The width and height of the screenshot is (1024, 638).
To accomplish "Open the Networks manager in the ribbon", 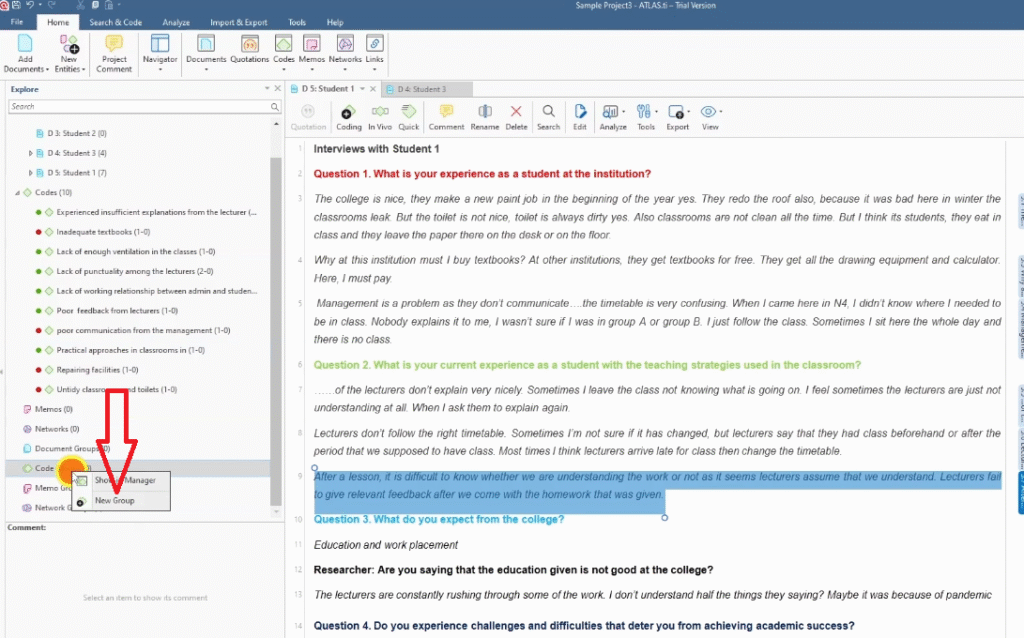I will coord(345,49).
